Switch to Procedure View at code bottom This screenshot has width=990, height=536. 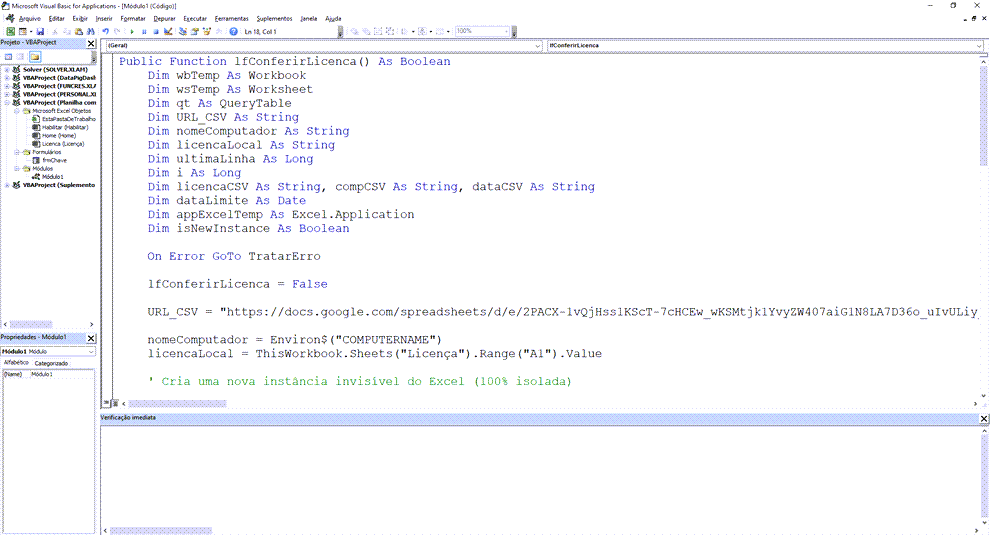coord(105,402)
